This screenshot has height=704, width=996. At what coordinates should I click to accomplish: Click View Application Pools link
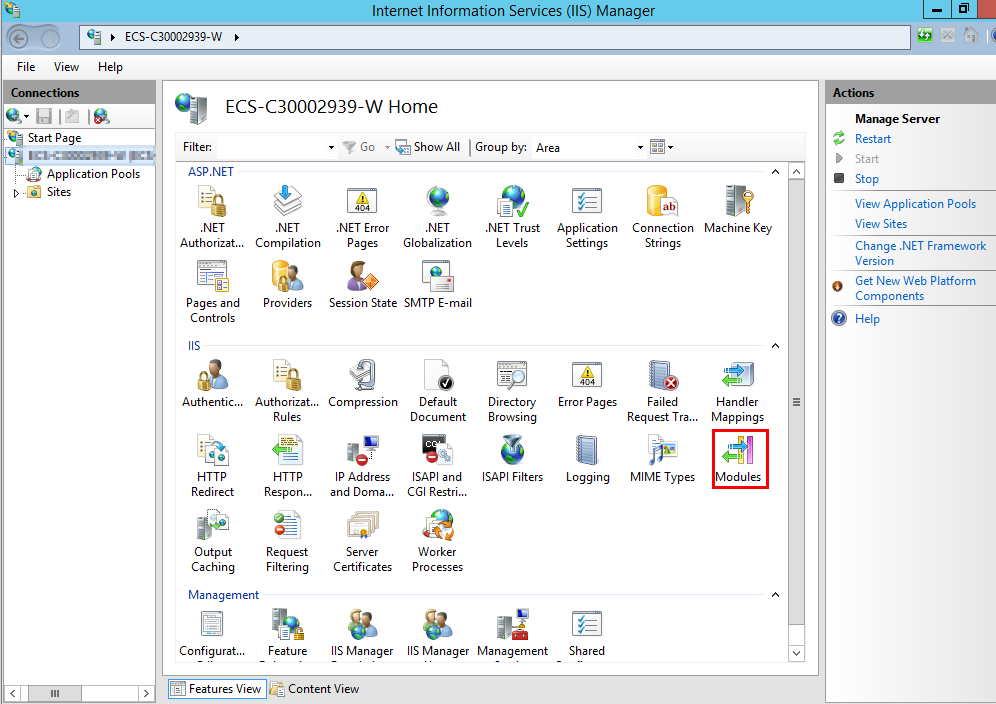point(915,204)
